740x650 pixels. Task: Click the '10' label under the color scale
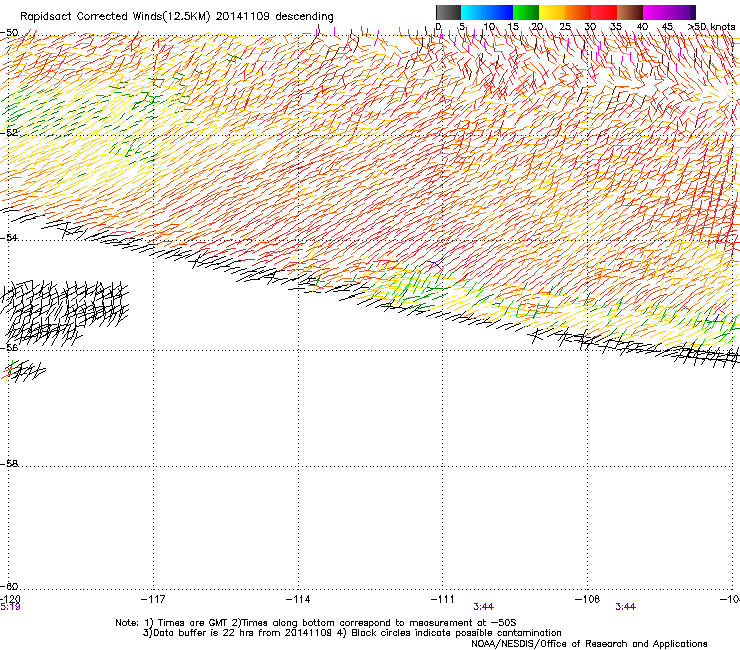click(489, 26)
